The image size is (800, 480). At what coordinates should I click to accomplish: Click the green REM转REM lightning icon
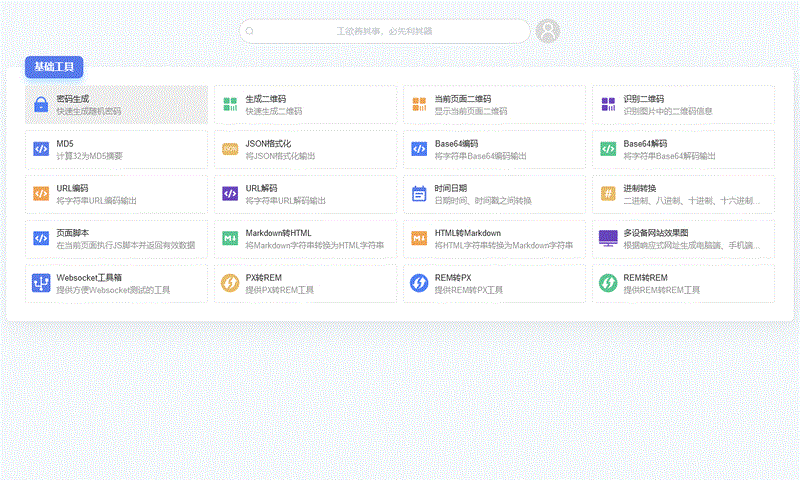(x=608, y=283)
